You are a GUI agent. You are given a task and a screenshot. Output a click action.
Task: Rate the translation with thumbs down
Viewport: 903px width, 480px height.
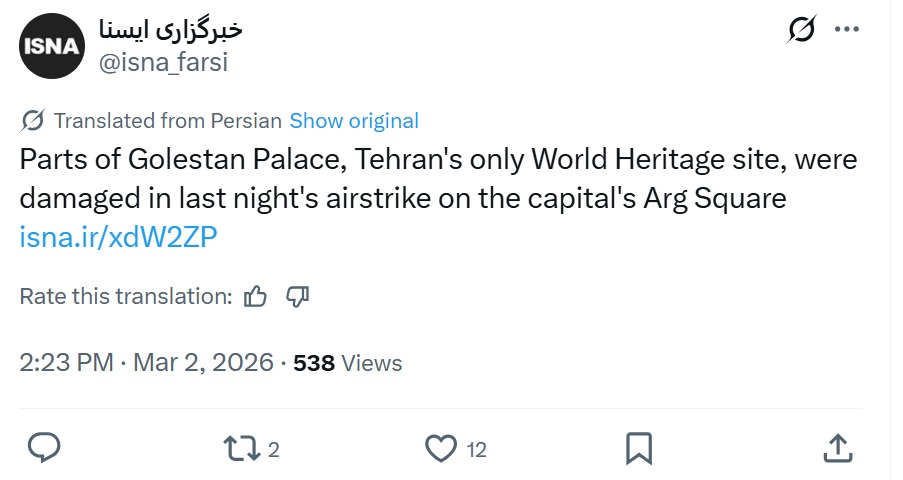[297, 296]
